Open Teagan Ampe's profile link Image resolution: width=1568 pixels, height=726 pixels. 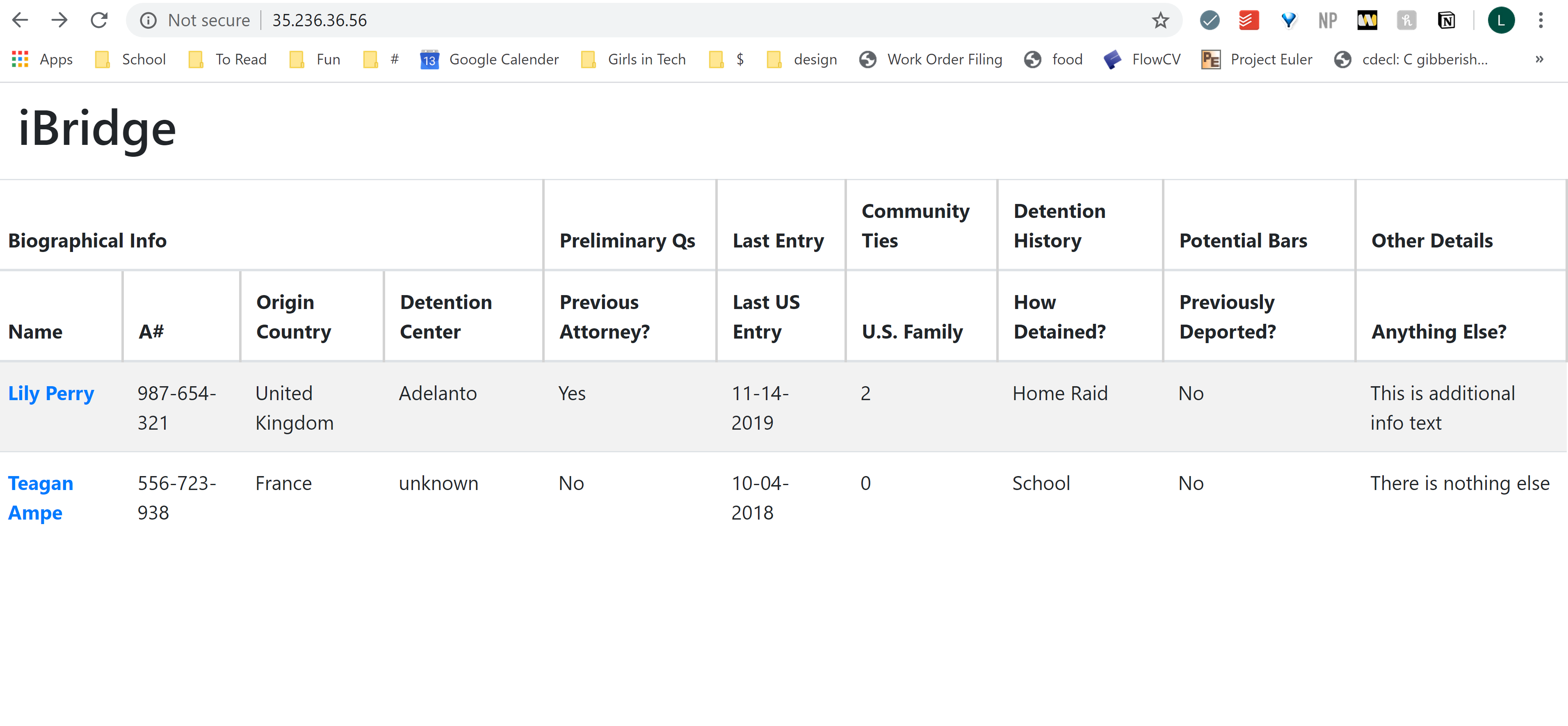[x=40, y=497]
